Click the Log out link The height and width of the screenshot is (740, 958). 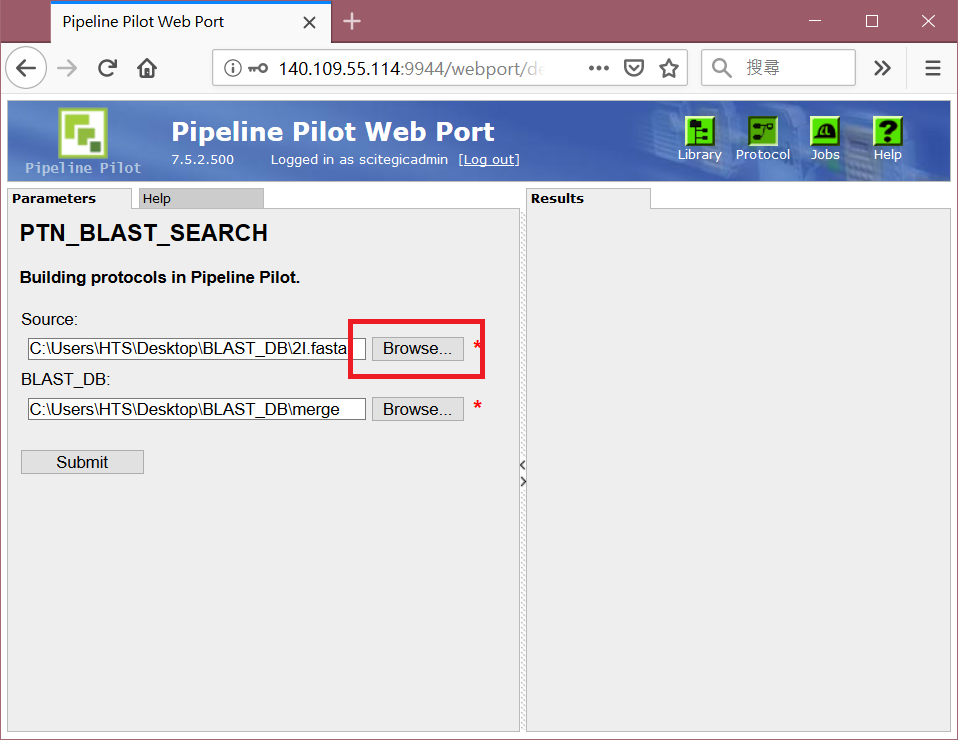pos(489,159)
